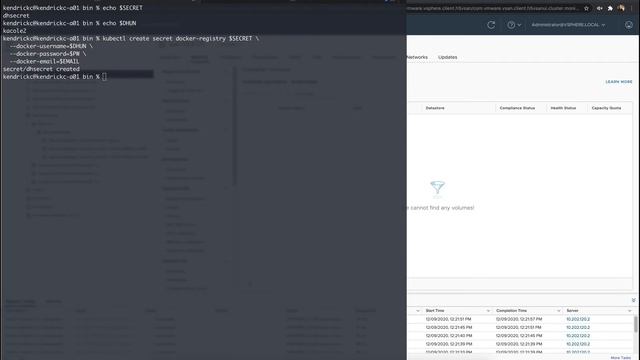
Task: Sort by the Compliance Status column header
Action: tap(517, 108)
